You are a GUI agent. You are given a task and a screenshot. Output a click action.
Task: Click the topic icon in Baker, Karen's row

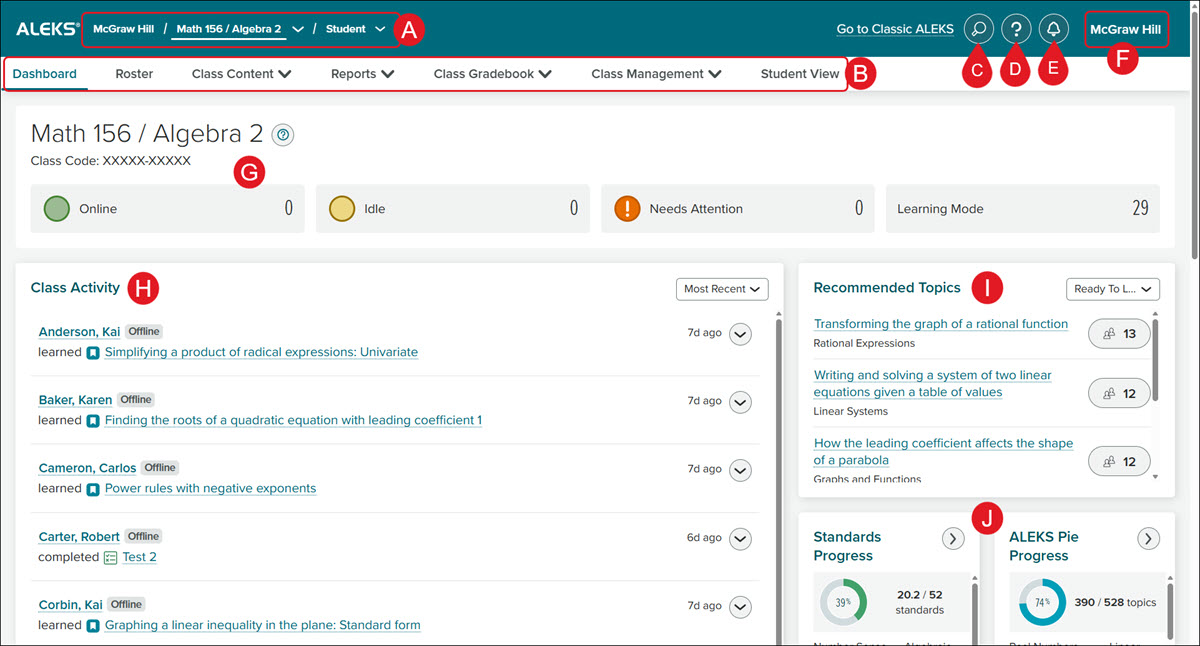(93, 420)
